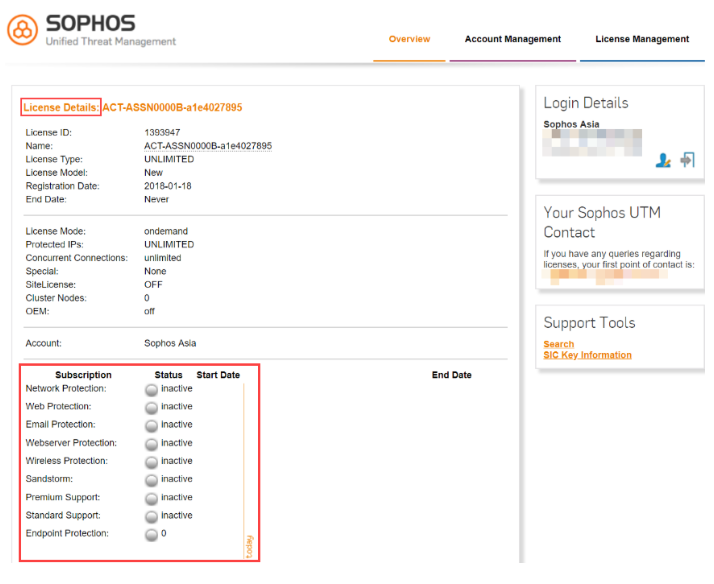
Task: Click the Sandstorm status indicator
Action: tap(151, 480)
